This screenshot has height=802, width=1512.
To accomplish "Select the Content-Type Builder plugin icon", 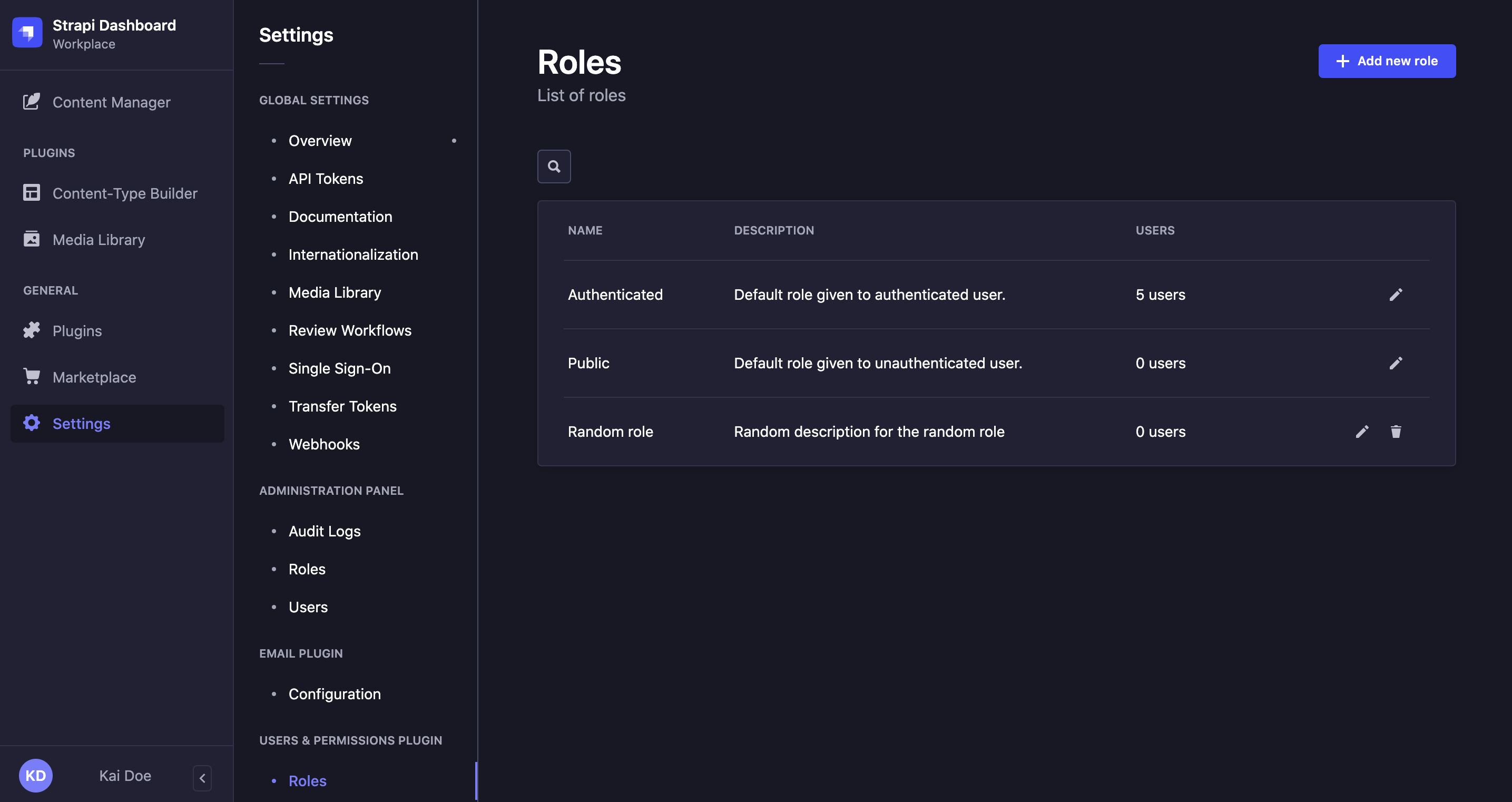I will pyautogui.click(x=32, y=192).
